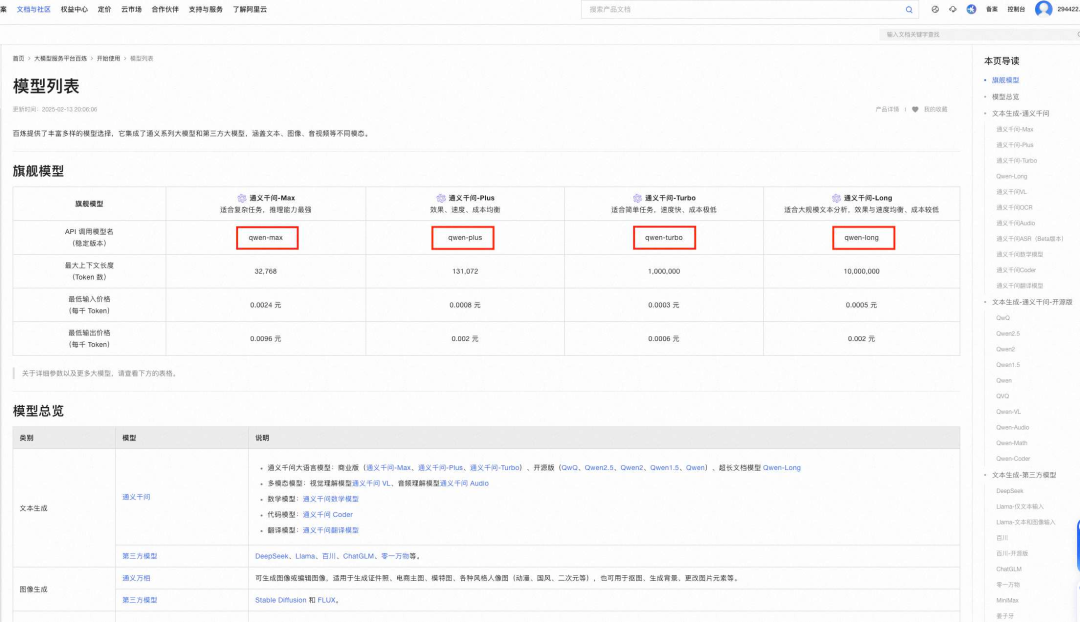Screen dimensions: 1080x622
Task: Click the qwen-max model name cell
Action: point(267,238)
